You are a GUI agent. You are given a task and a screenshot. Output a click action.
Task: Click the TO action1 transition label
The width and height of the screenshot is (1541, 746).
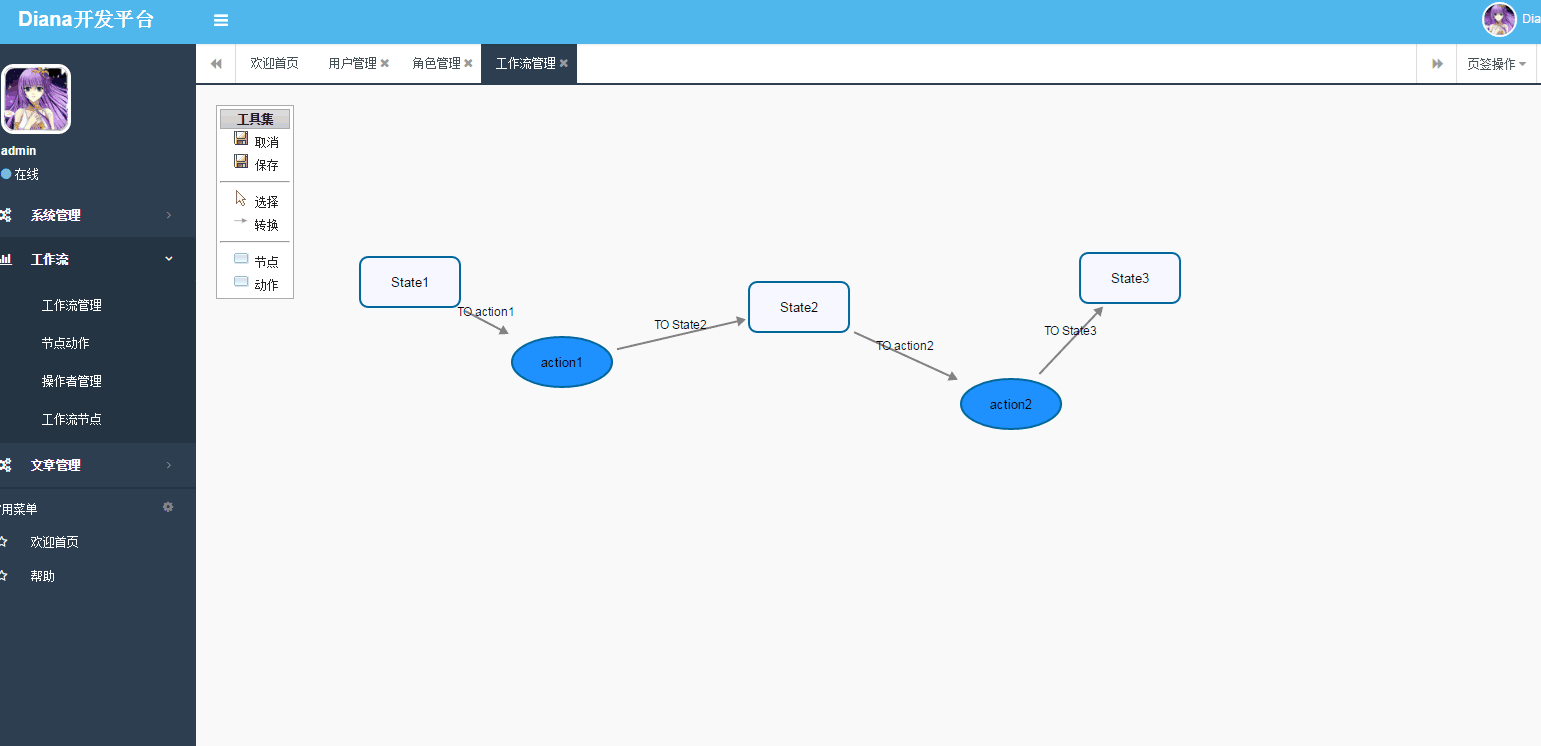(486, 312)
